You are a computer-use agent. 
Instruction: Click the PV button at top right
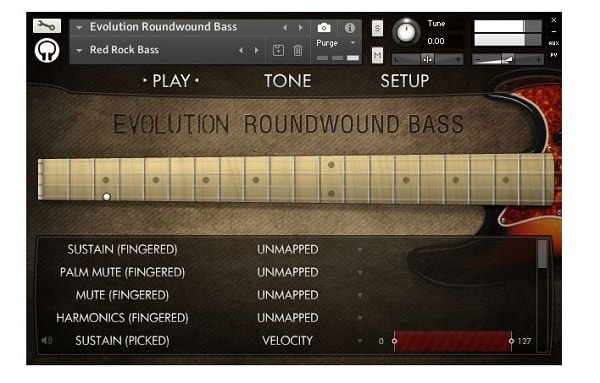[x=553, y=55]
